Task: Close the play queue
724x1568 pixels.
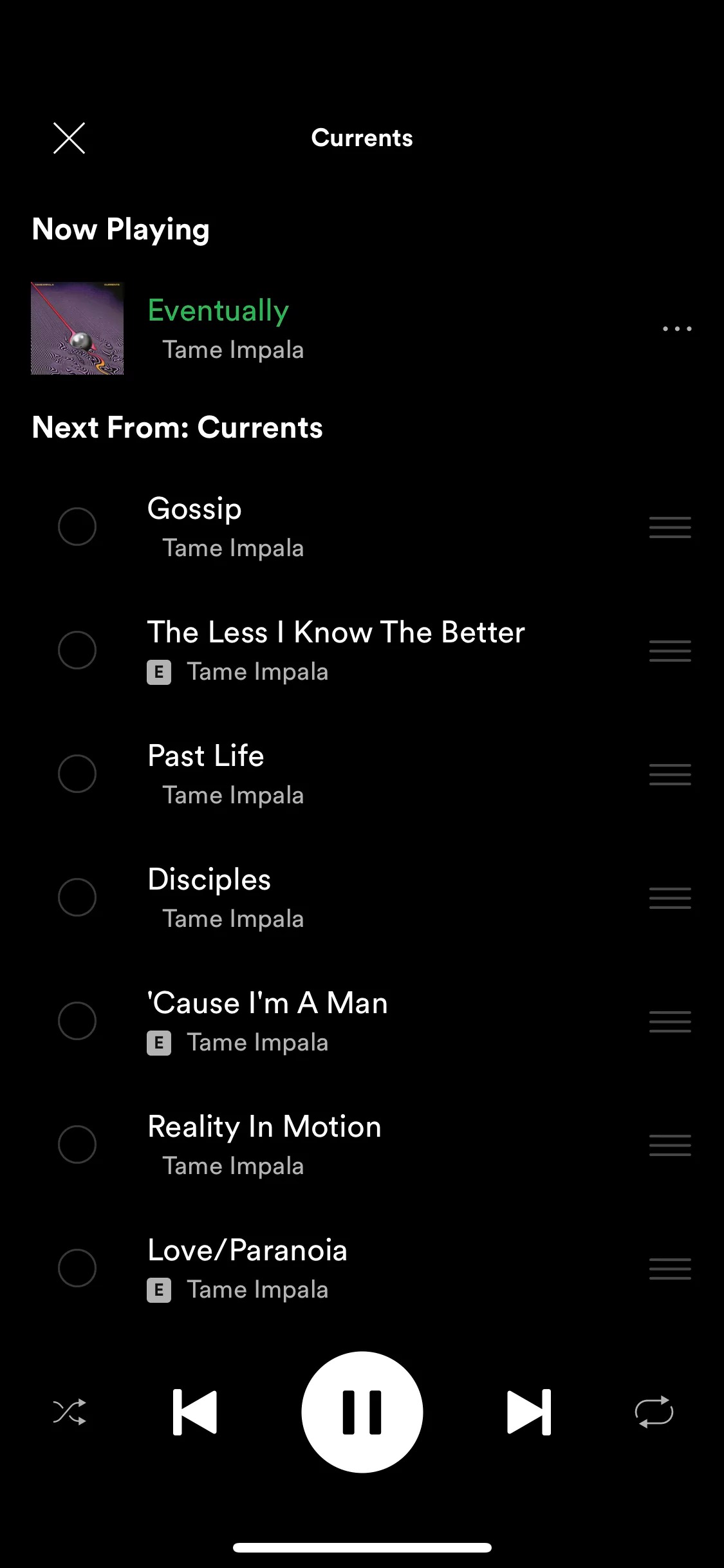Action: click(69, 138)
